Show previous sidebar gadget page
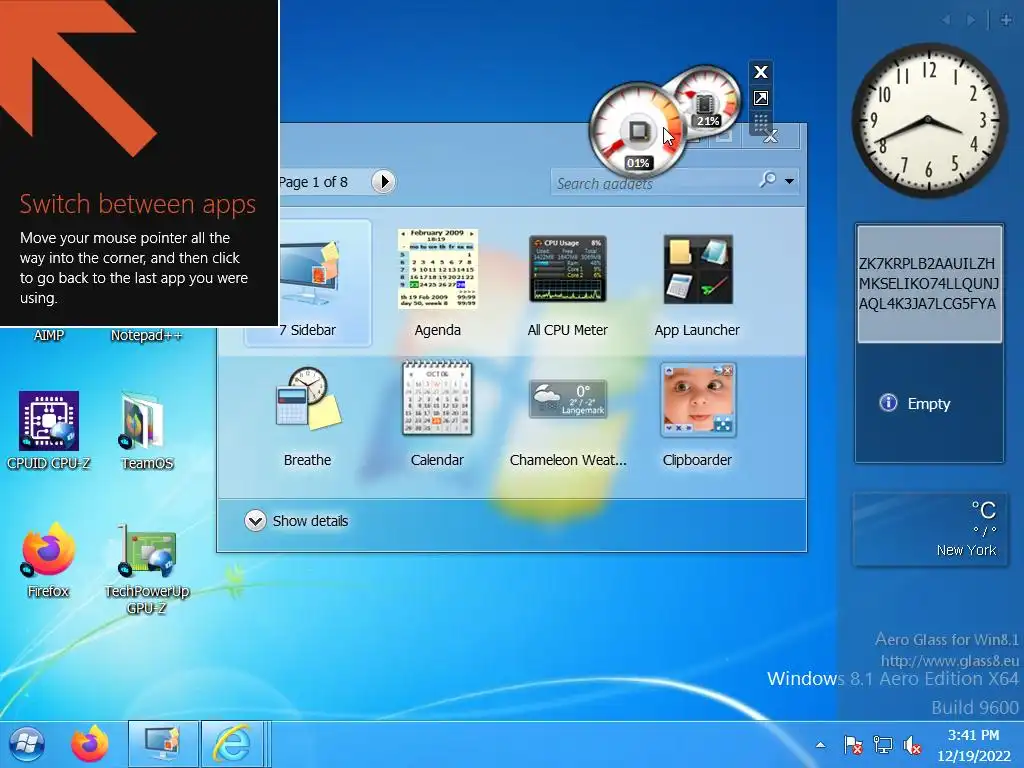Viewport: 1024px width, 768px height. click(946, 20)
